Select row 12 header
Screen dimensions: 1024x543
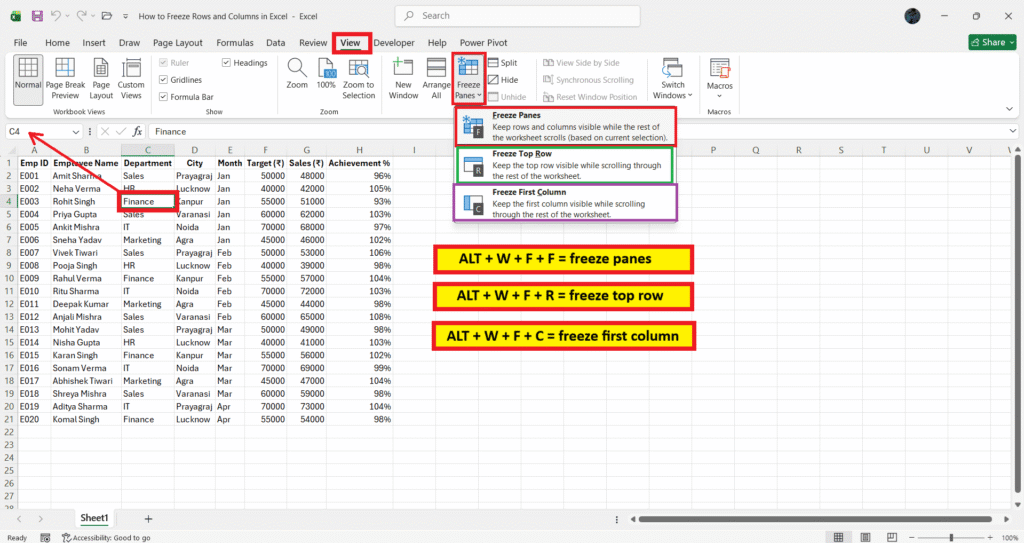tap(8, 304)
